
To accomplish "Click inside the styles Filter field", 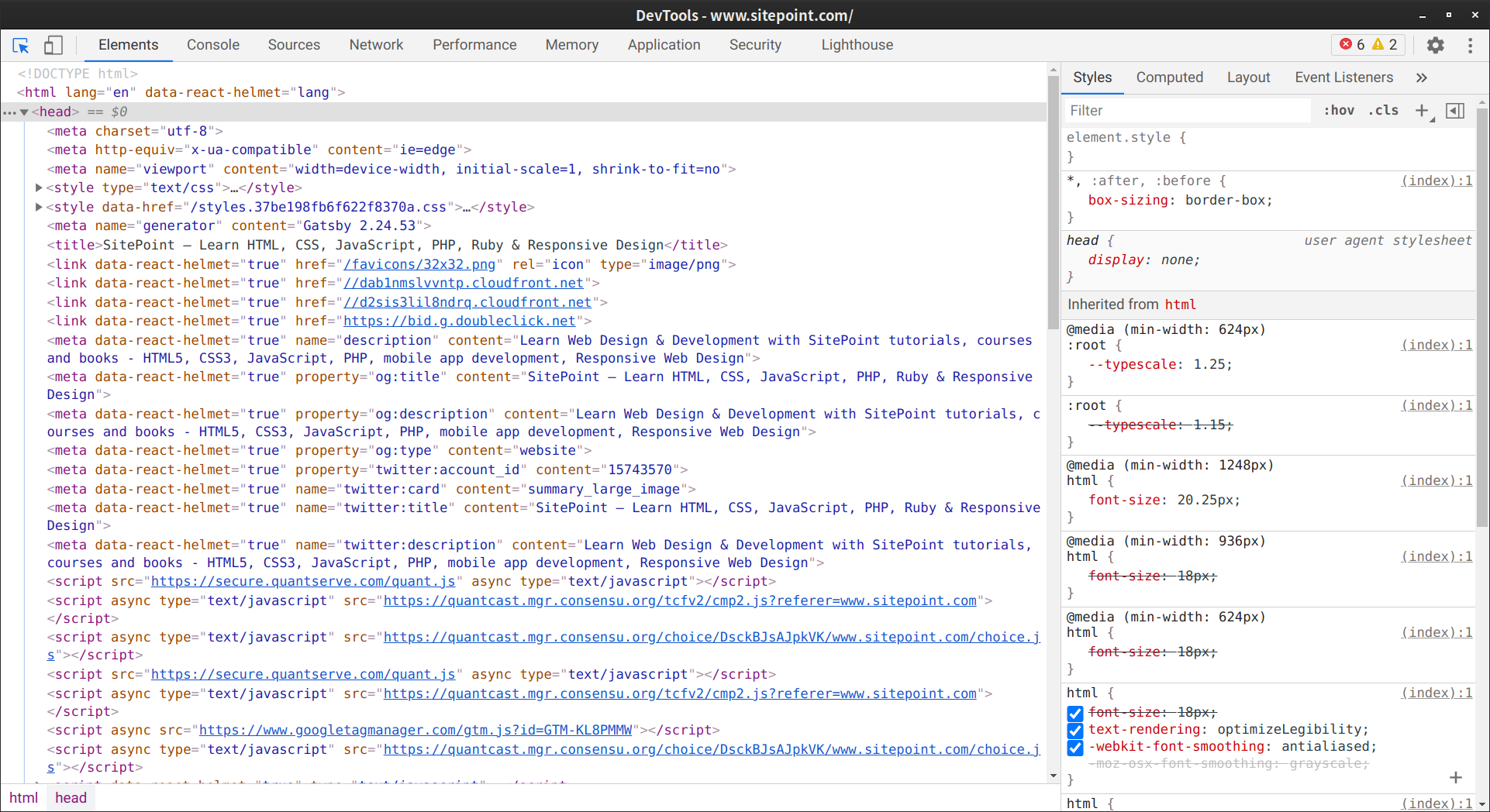I will click(x=1186, y=110).
